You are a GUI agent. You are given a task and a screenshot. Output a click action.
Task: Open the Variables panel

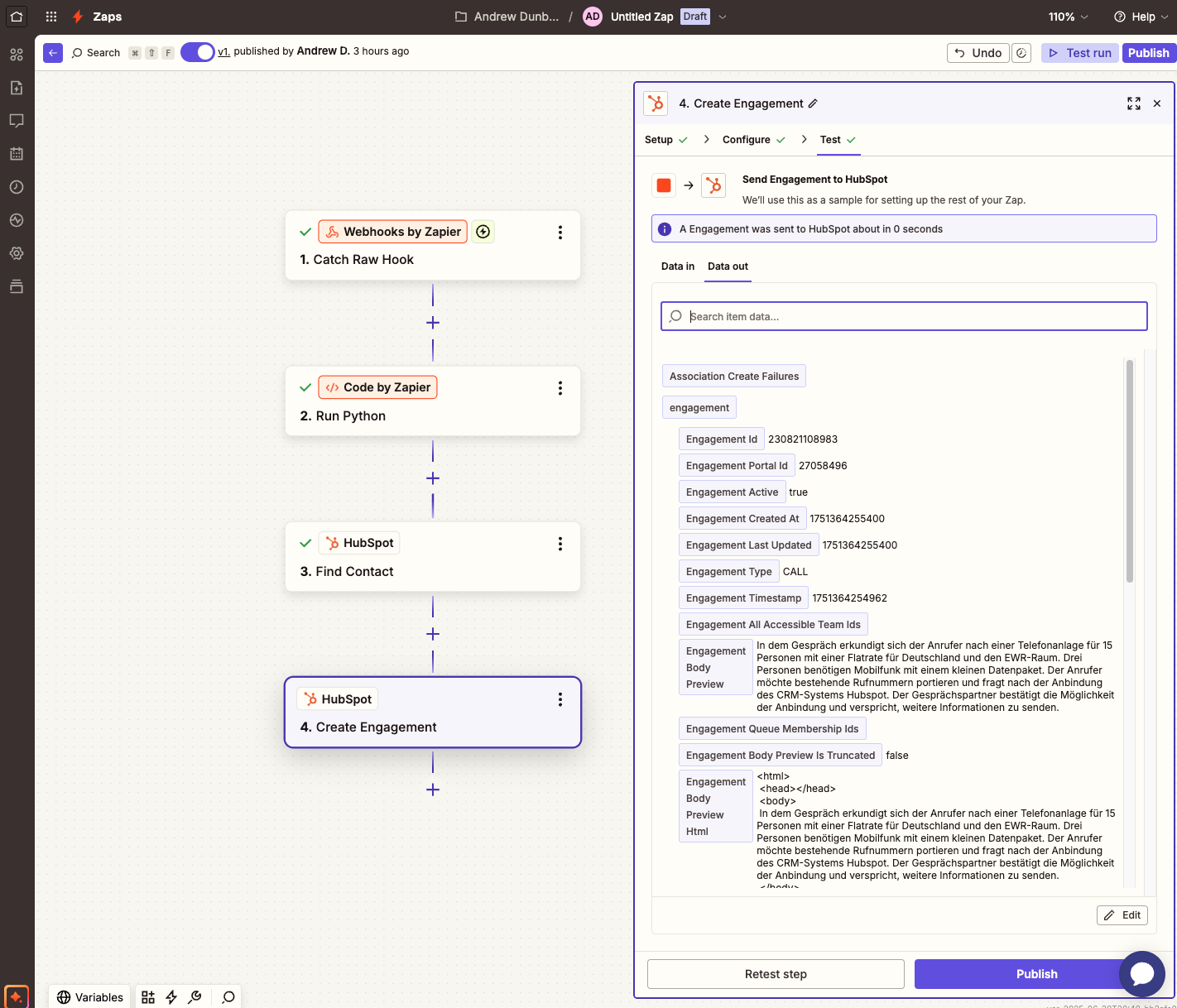(90, 997)
